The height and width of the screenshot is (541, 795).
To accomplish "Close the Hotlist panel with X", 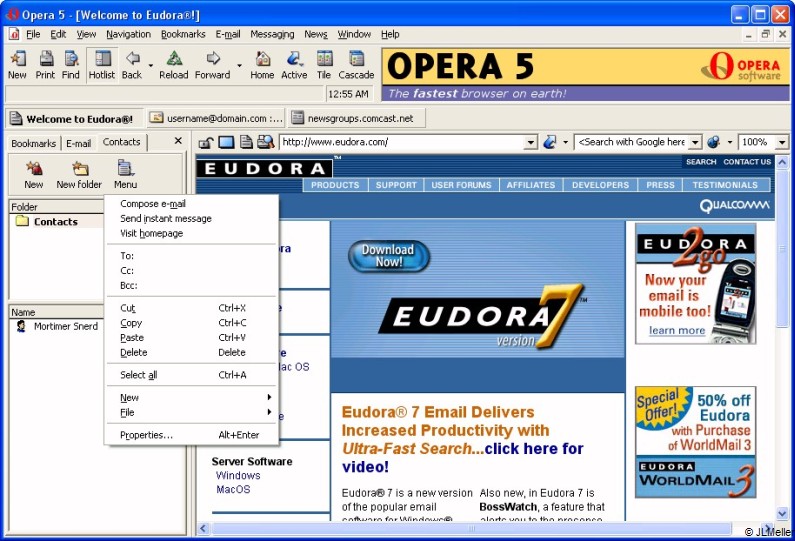I will (x=178, y=141).
